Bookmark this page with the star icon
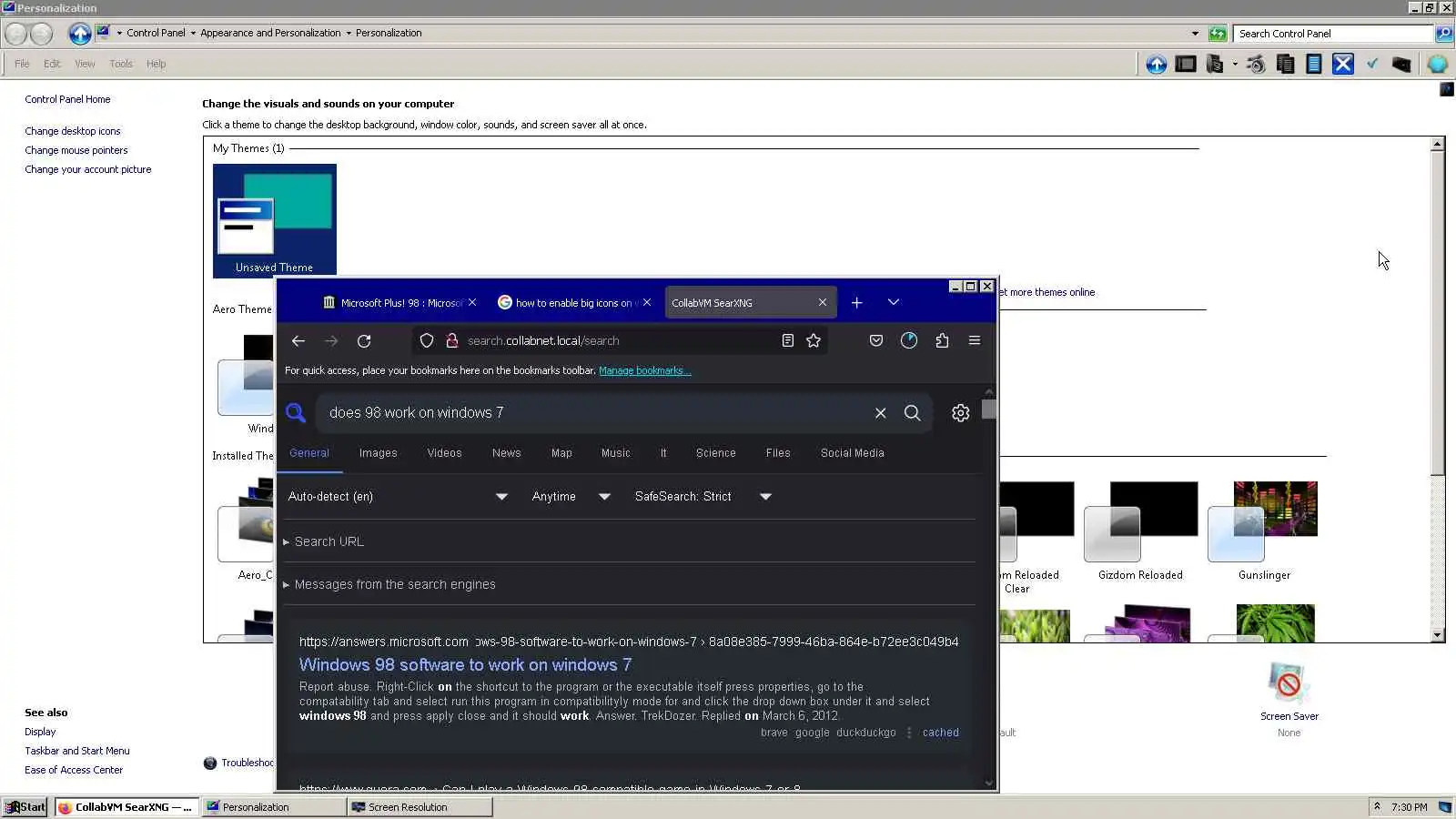The height and width of the screenshot is (819, 1456). coord(814,340)
